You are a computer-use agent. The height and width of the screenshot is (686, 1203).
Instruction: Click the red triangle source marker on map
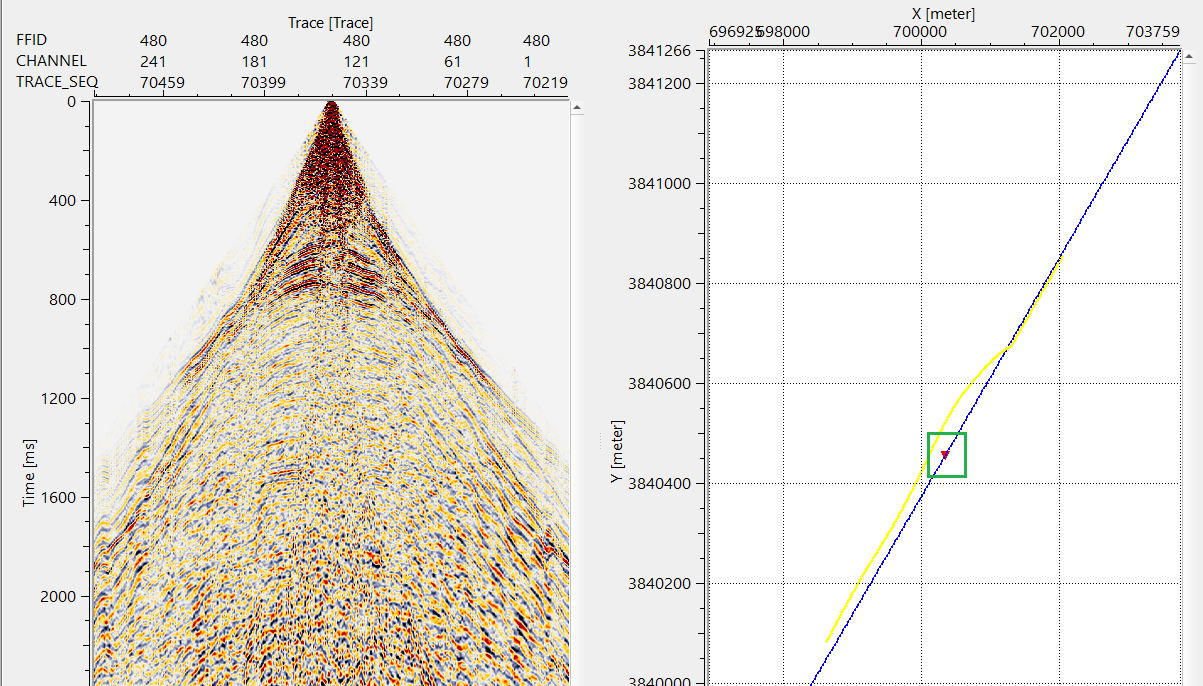click(x=944, y=454)
